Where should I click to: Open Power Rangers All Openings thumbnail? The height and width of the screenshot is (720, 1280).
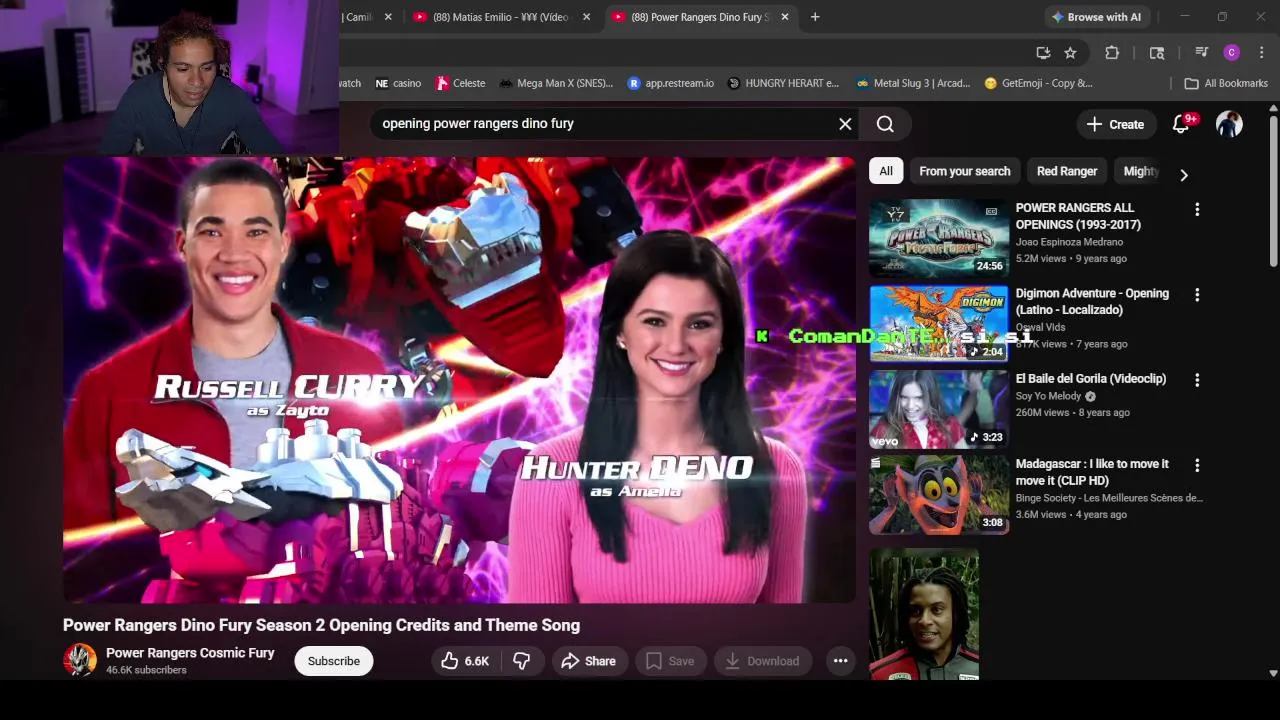[939, 237]
